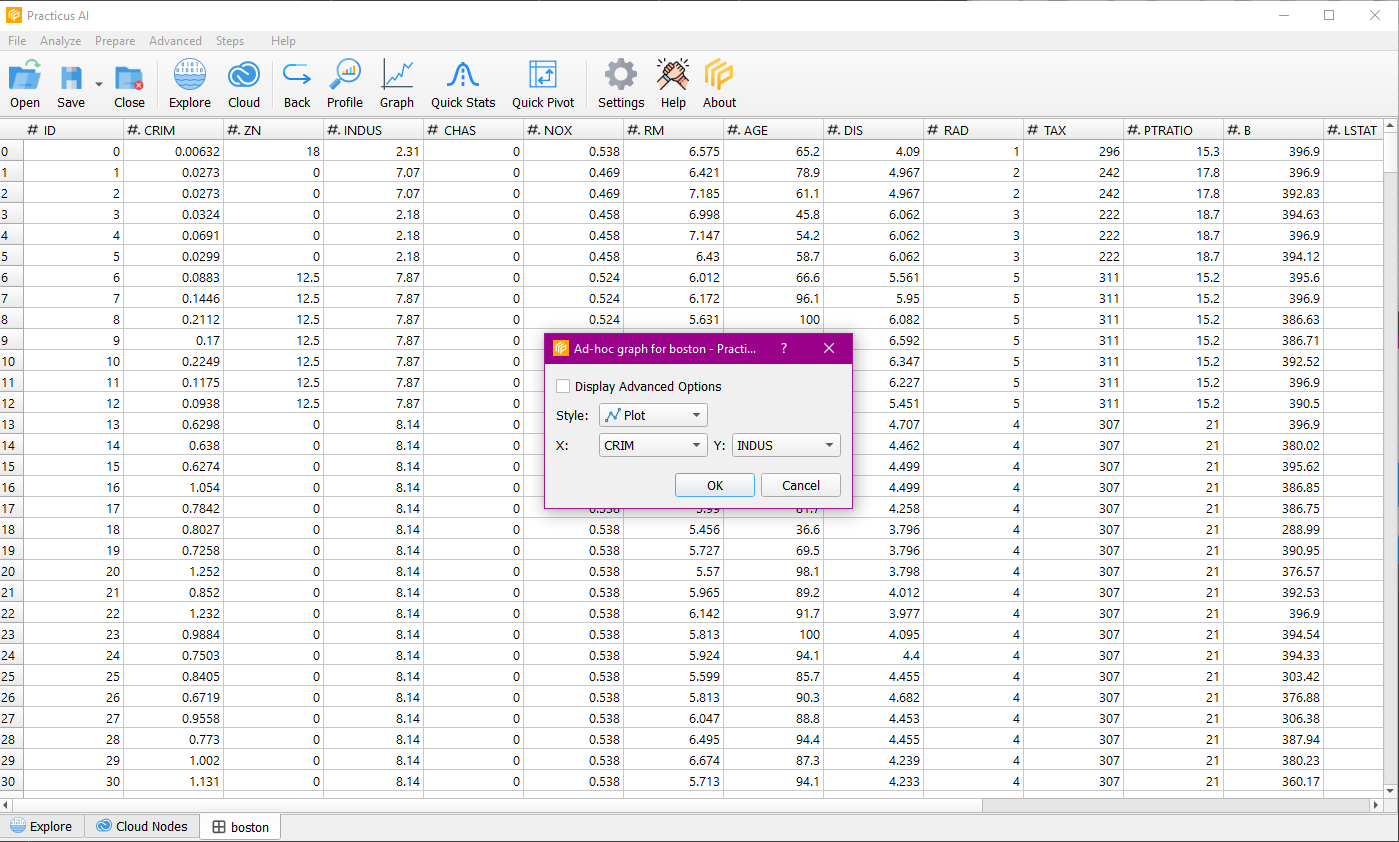Click the About icon
Screen dimensions: 1399x842
click(x=719, y=84)
